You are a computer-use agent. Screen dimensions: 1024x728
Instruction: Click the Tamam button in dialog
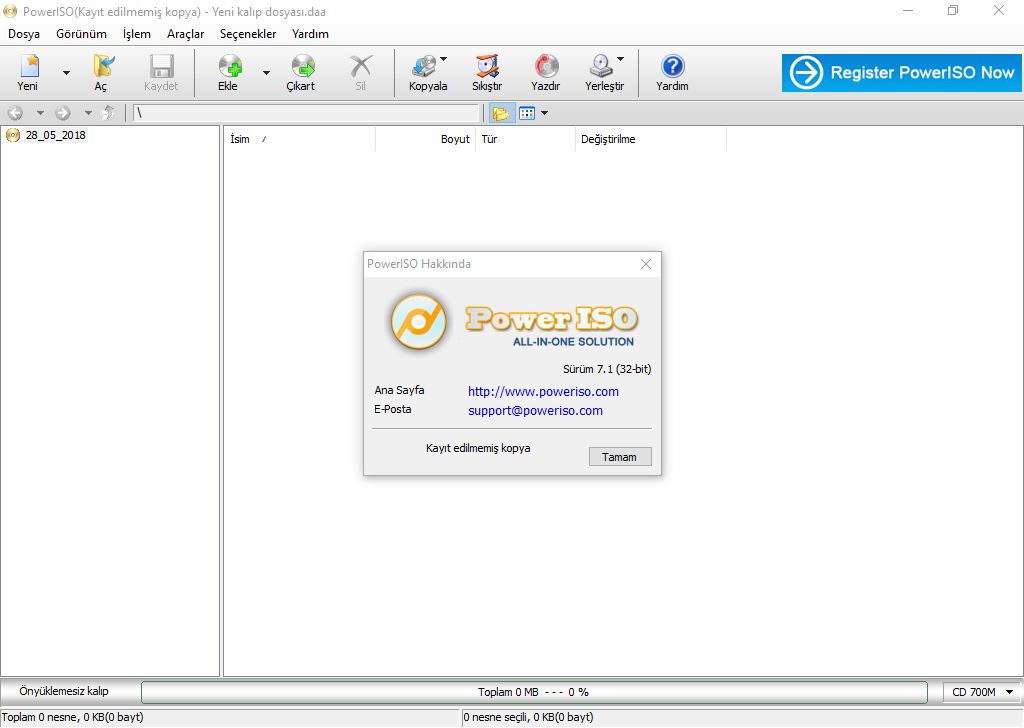point(620,457)
